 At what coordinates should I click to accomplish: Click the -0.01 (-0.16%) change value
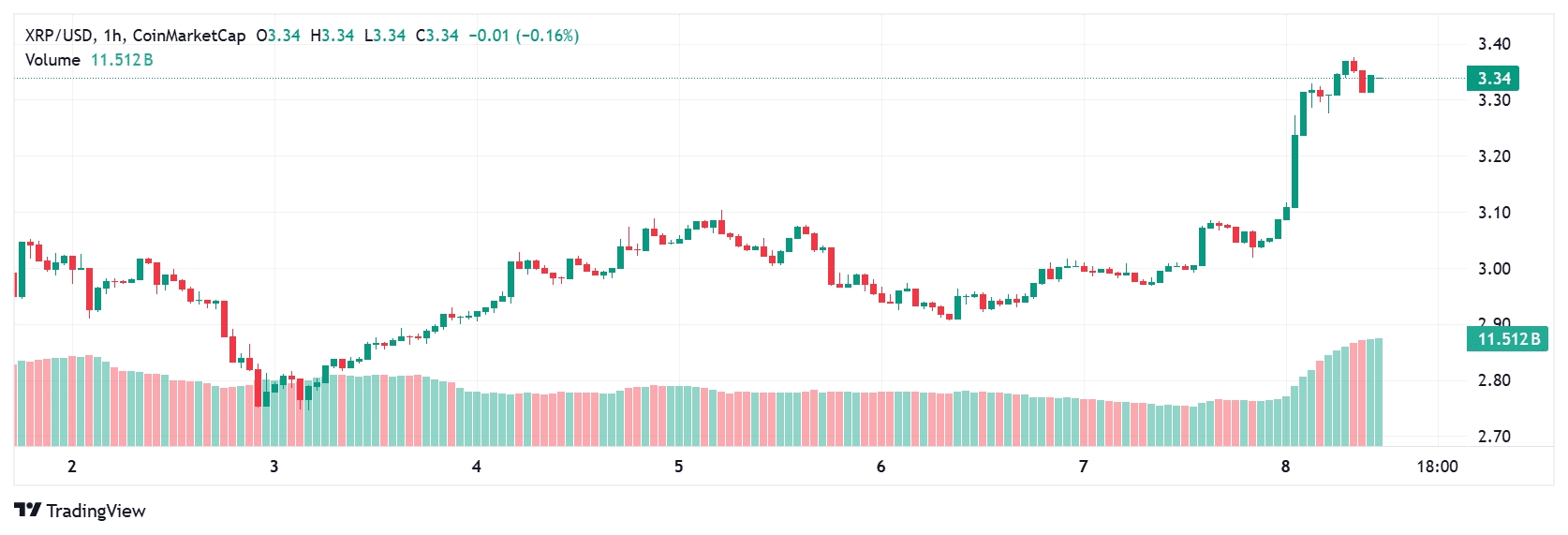[x=524, y=36]
